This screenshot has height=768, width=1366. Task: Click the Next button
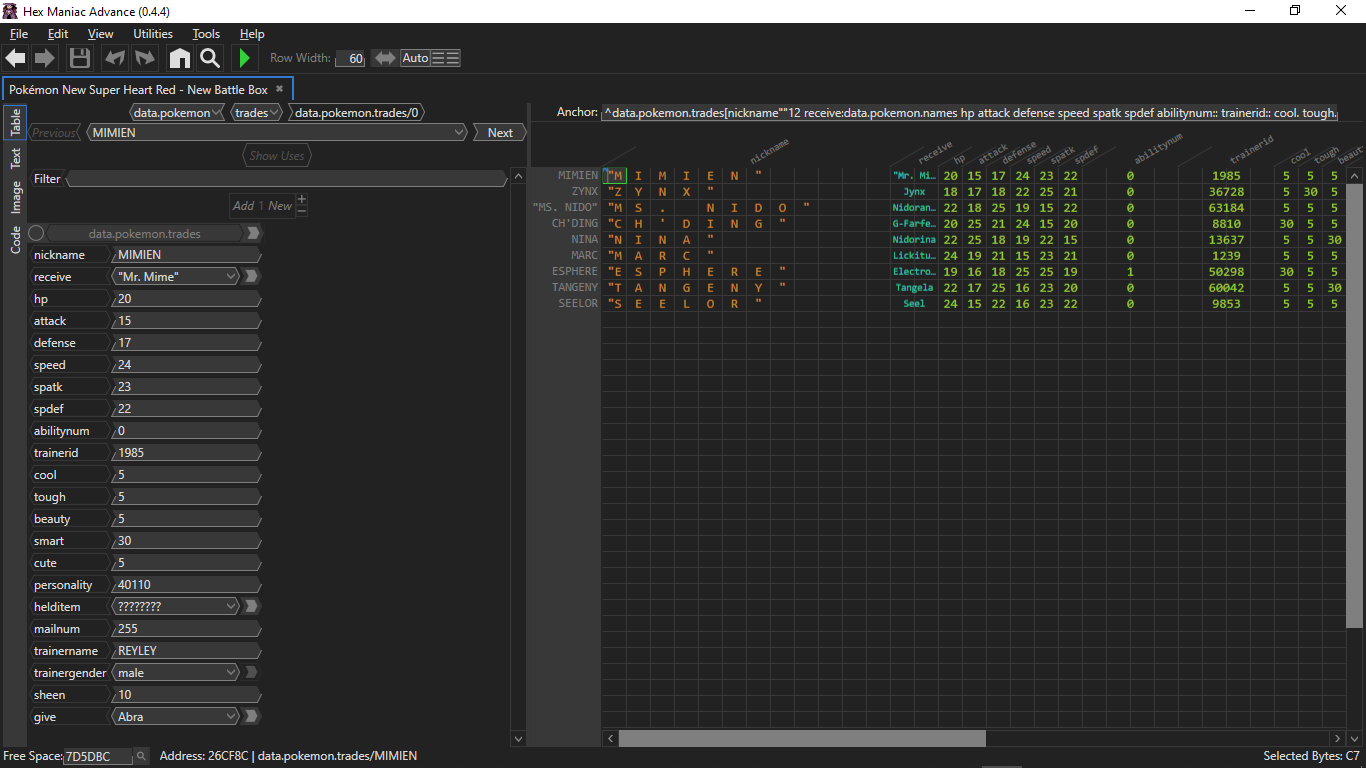500,133
